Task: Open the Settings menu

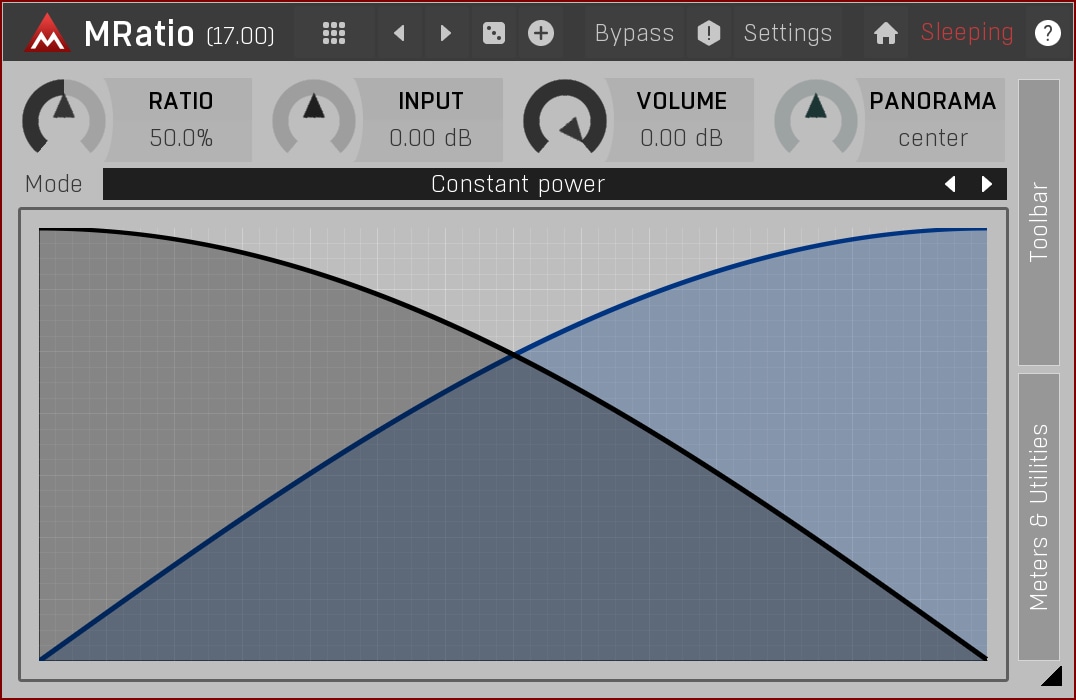Action: [787, 33]
